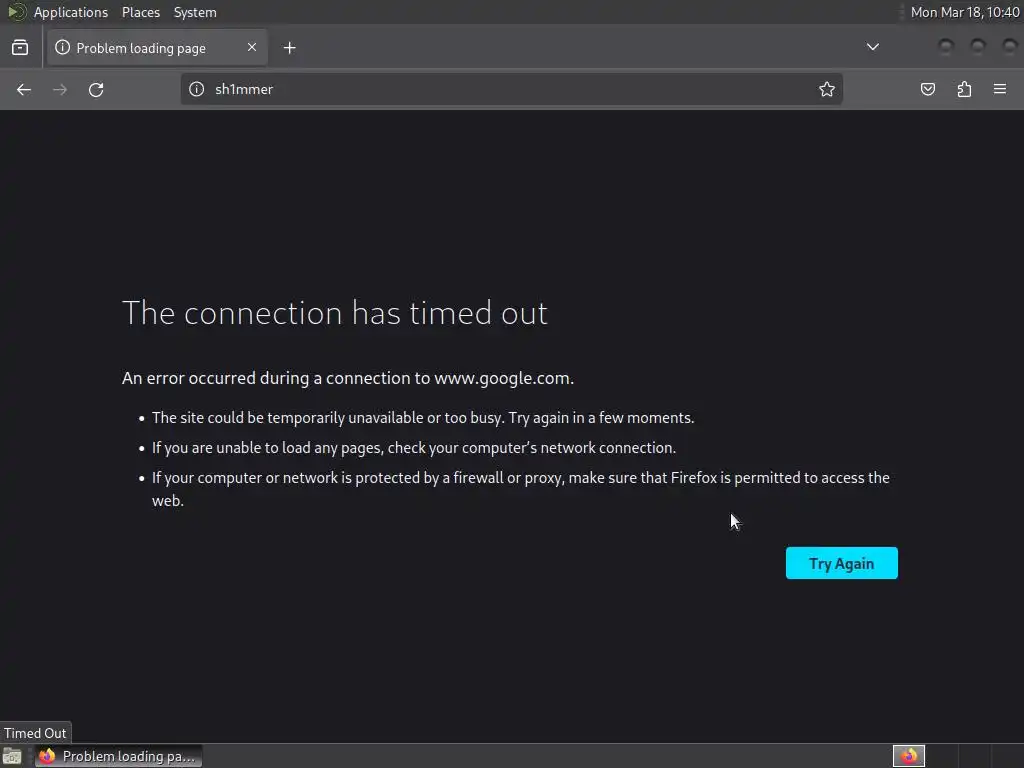Viewport: 1024px width, 768px height.
Task: Expand the list all tabs chevron
Action: pyautogui.click(x=872, y=47)
